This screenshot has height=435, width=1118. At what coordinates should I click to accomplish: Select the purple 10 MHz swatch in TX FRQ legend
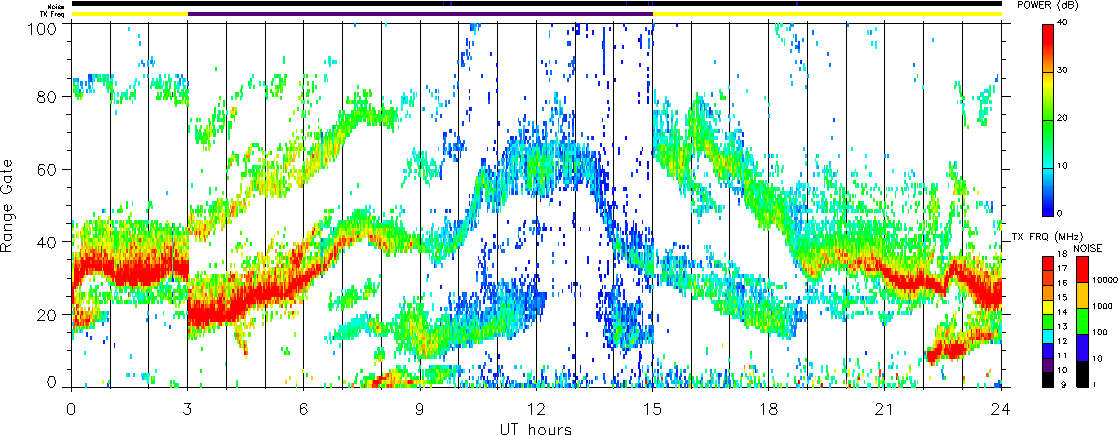(x=1047, y=365)
